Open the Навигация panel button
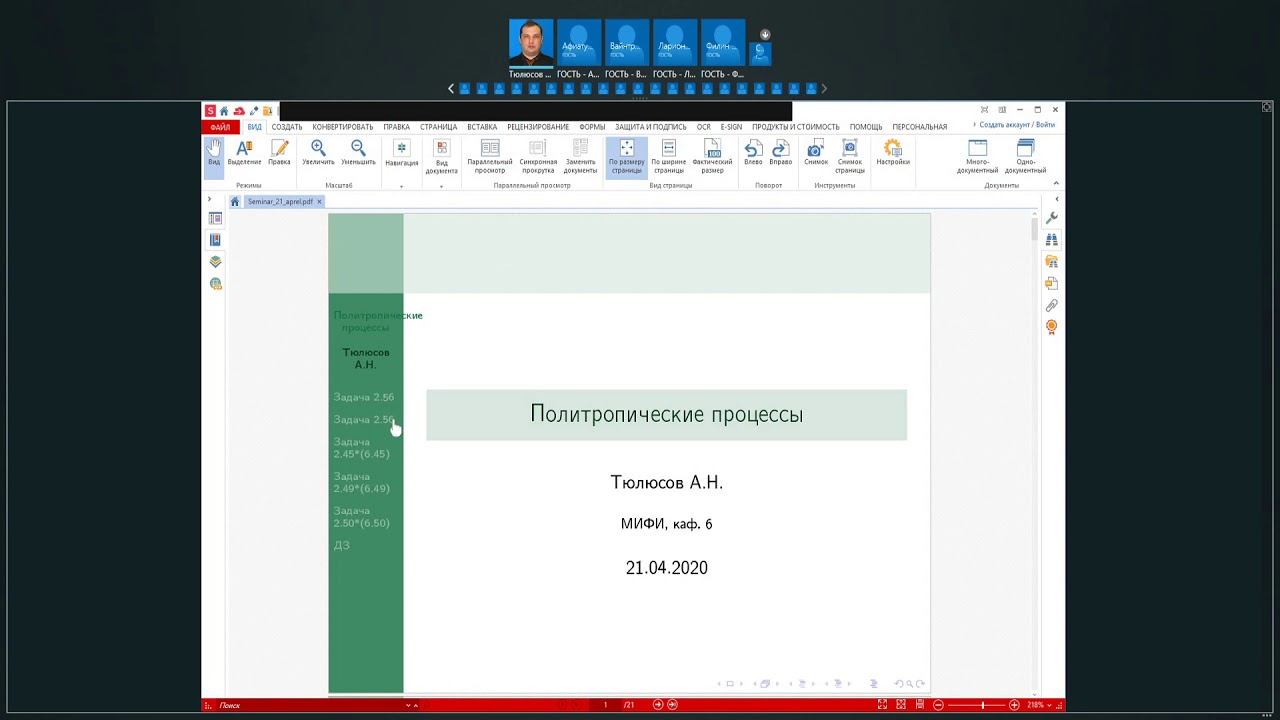 coord(401,153)
